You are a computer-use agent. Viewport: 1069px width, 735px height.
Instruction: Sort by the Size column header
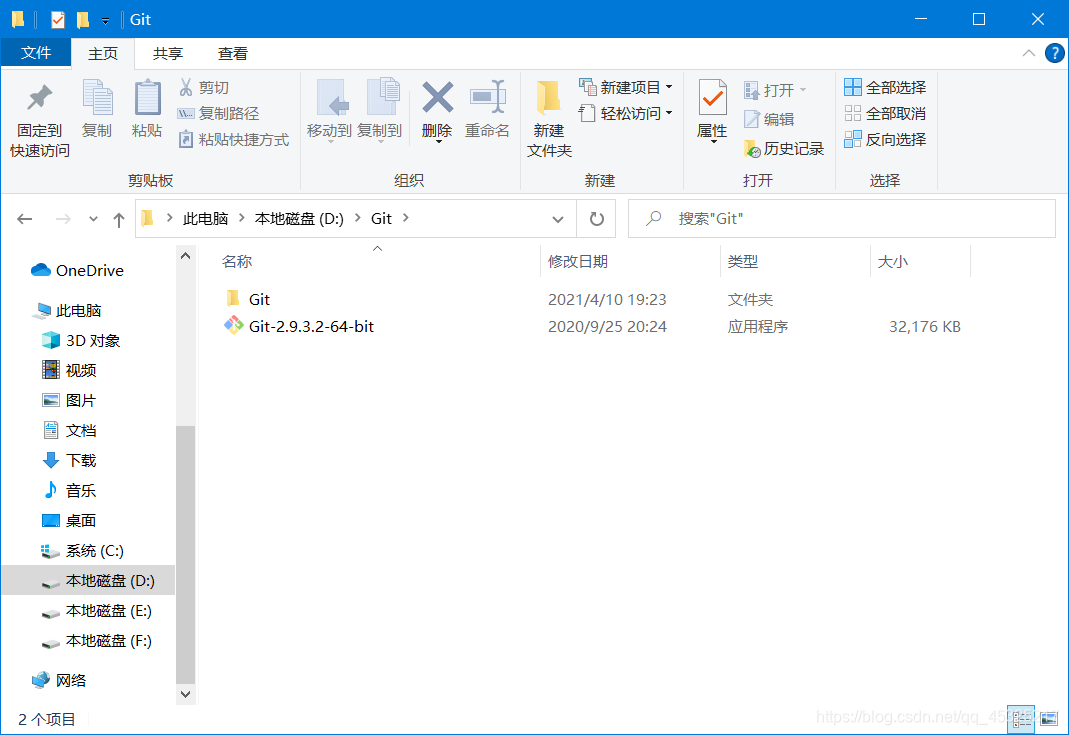tap(920, 261)
